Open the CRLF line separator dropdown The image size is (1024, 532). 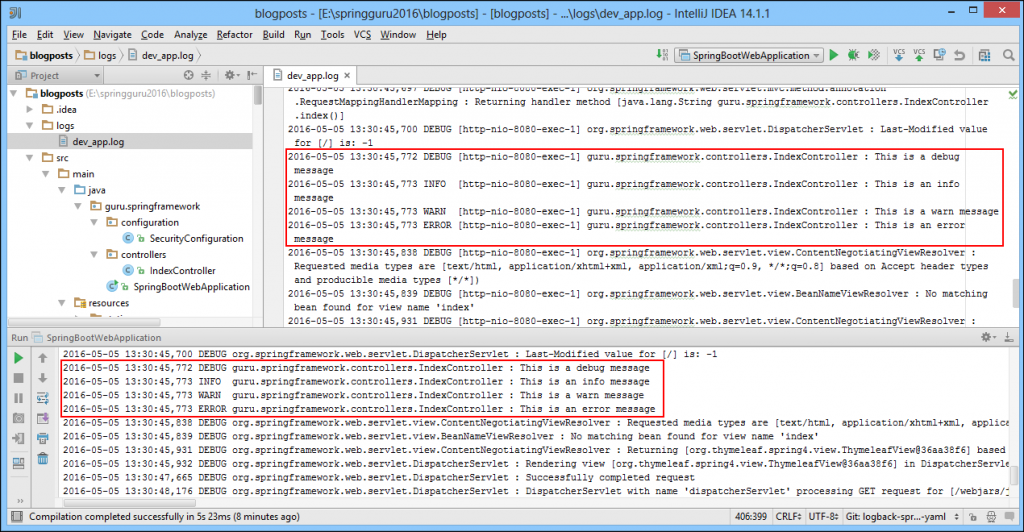coord(788,516)
